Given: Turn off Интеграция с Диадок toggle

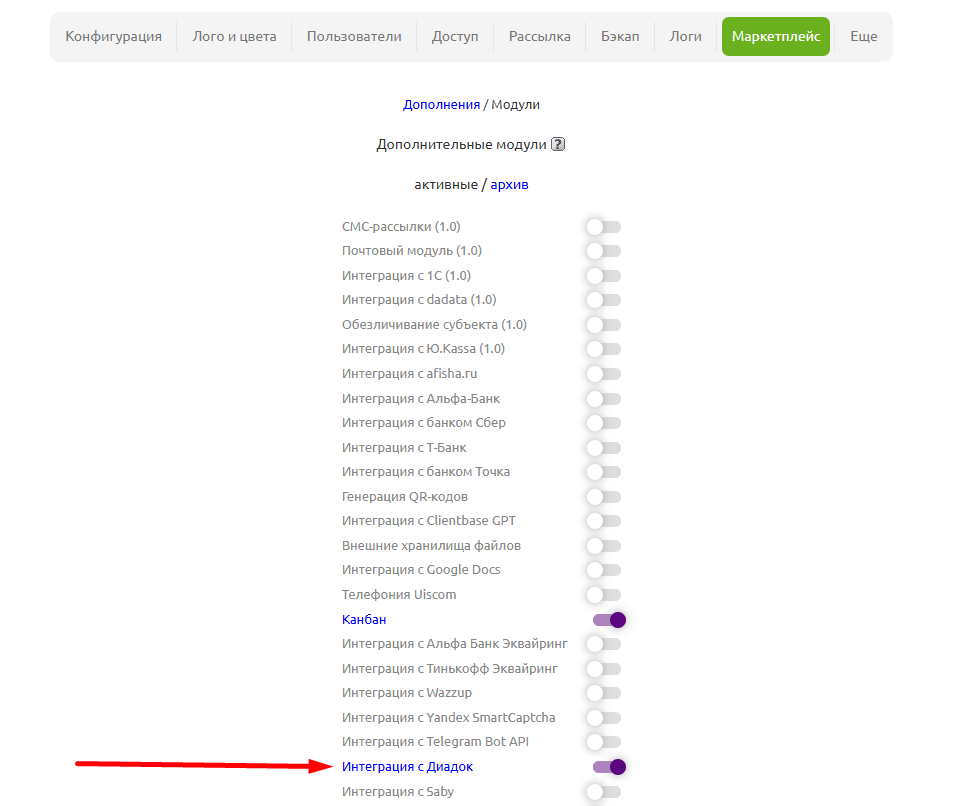Looking at the screenshot, I should [608, 767].
